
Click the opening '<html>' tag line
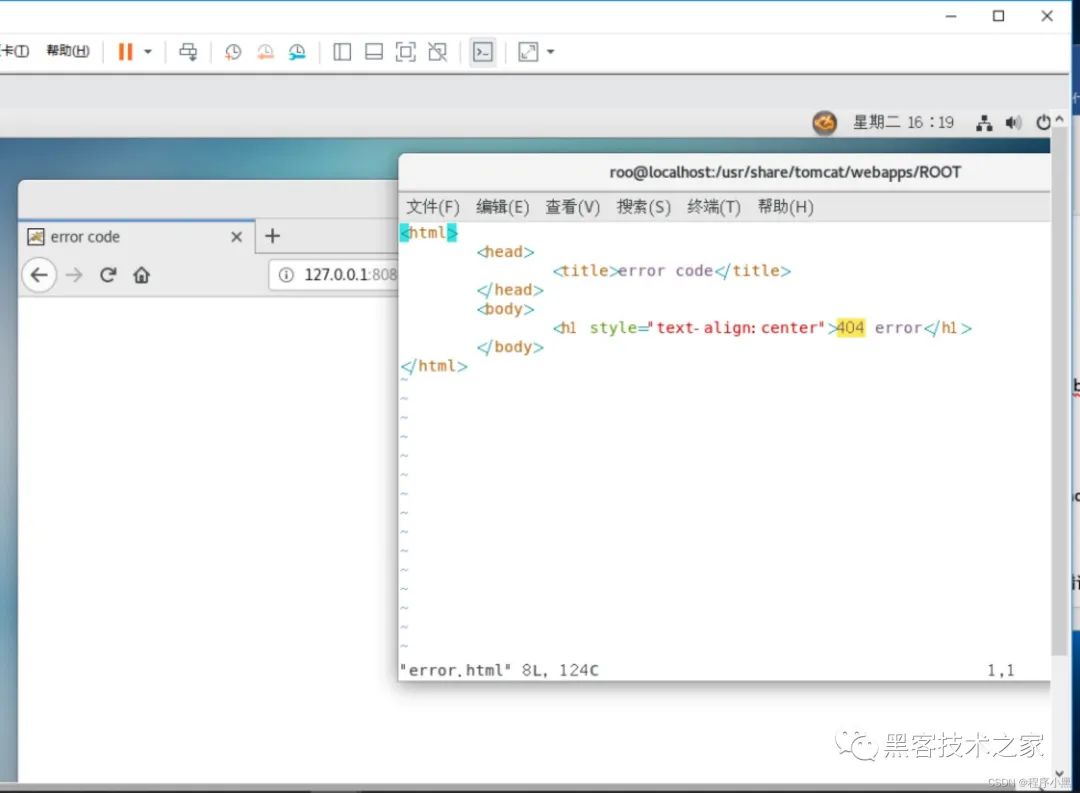click(428, 233)
